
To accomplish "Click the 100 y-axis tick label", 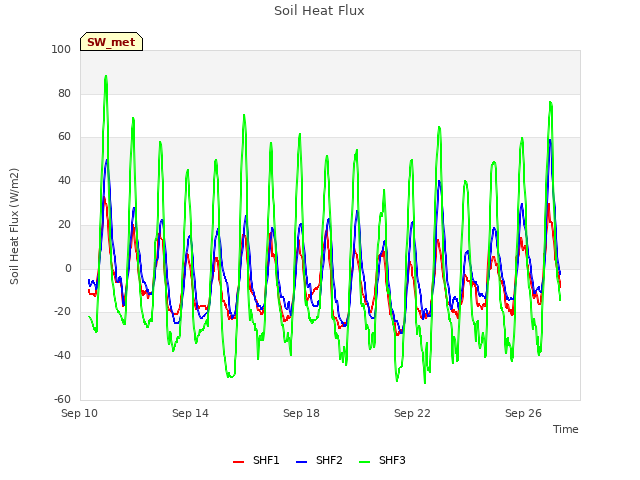I will coord(61,49).
